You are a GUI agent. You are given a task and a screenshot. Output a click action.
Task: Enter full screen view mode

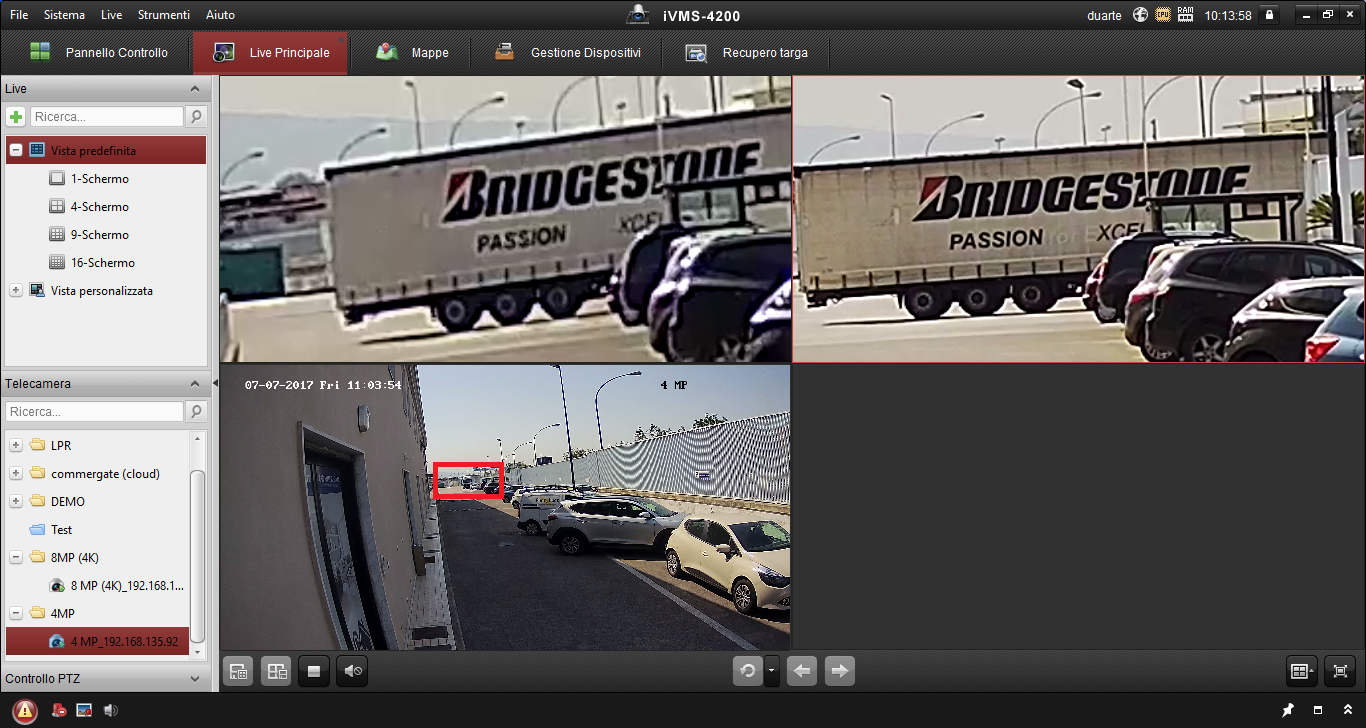coord(1340,671)
